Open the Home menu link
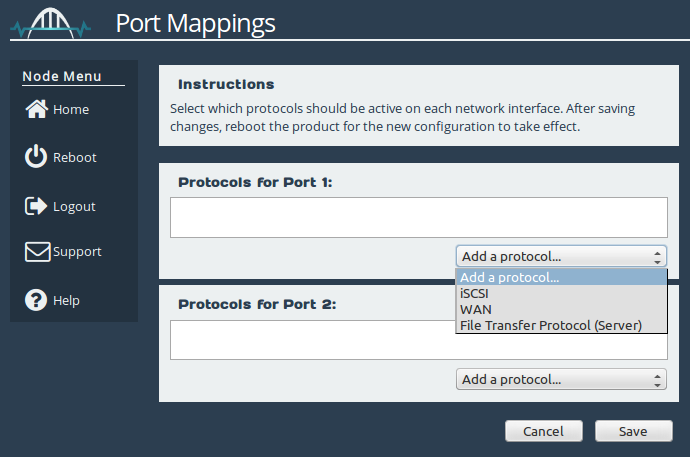690x457 pixels. pyautogui.click(x=71, y=110)
